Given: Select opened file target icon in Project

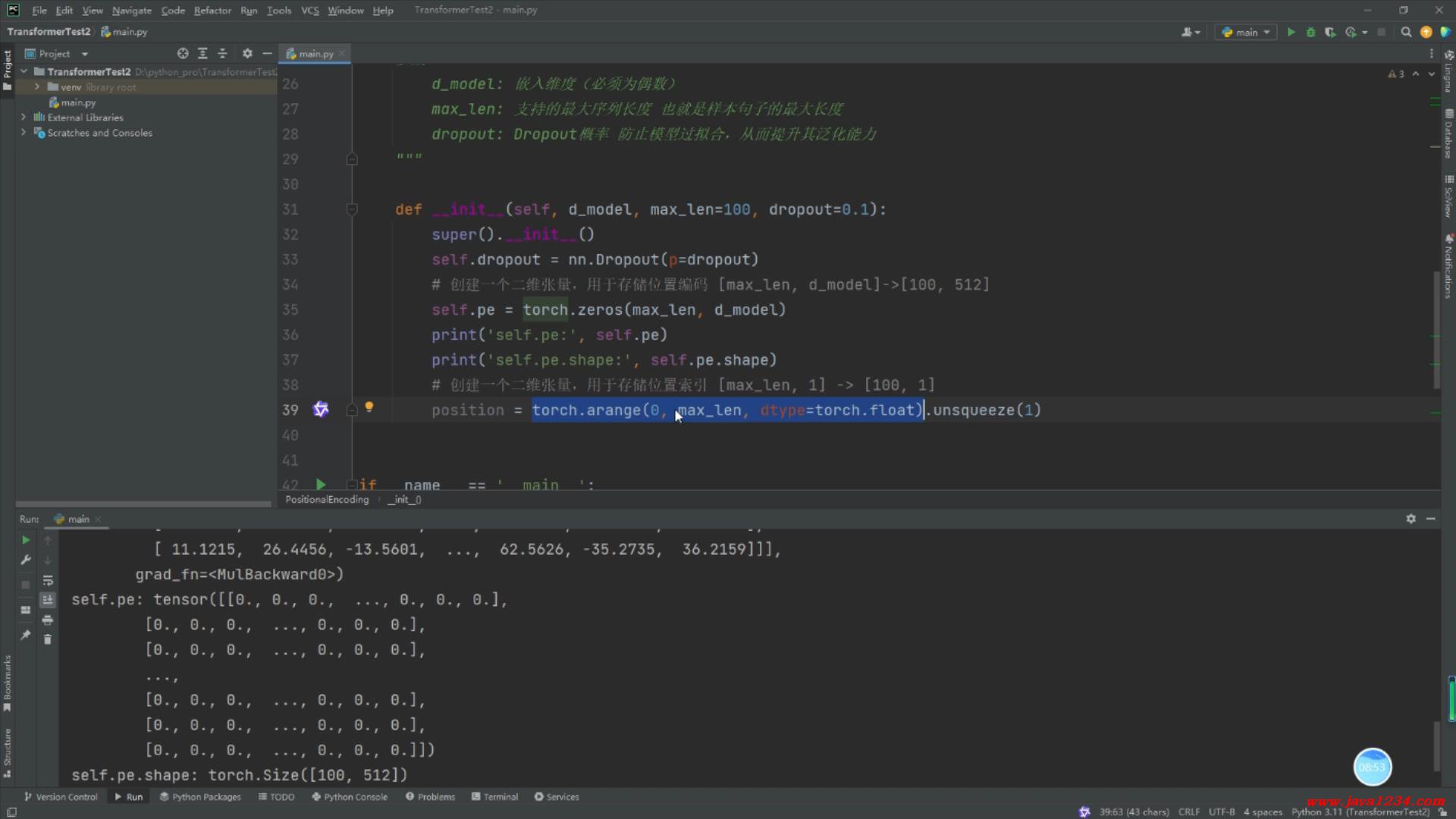Looking at the screenshot, I should pos(183,53).
